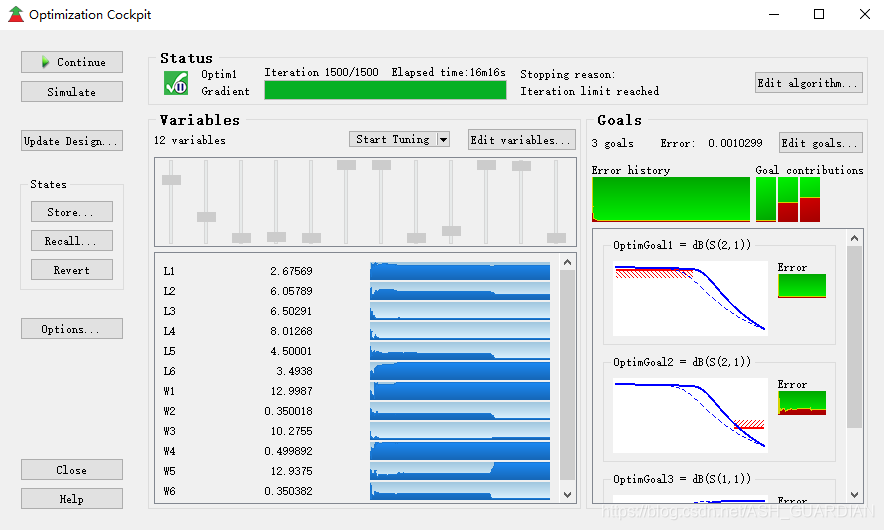Viewport: 884px width, 530px height.
Task: Click the W5 history chart
Action: point(460,471)
